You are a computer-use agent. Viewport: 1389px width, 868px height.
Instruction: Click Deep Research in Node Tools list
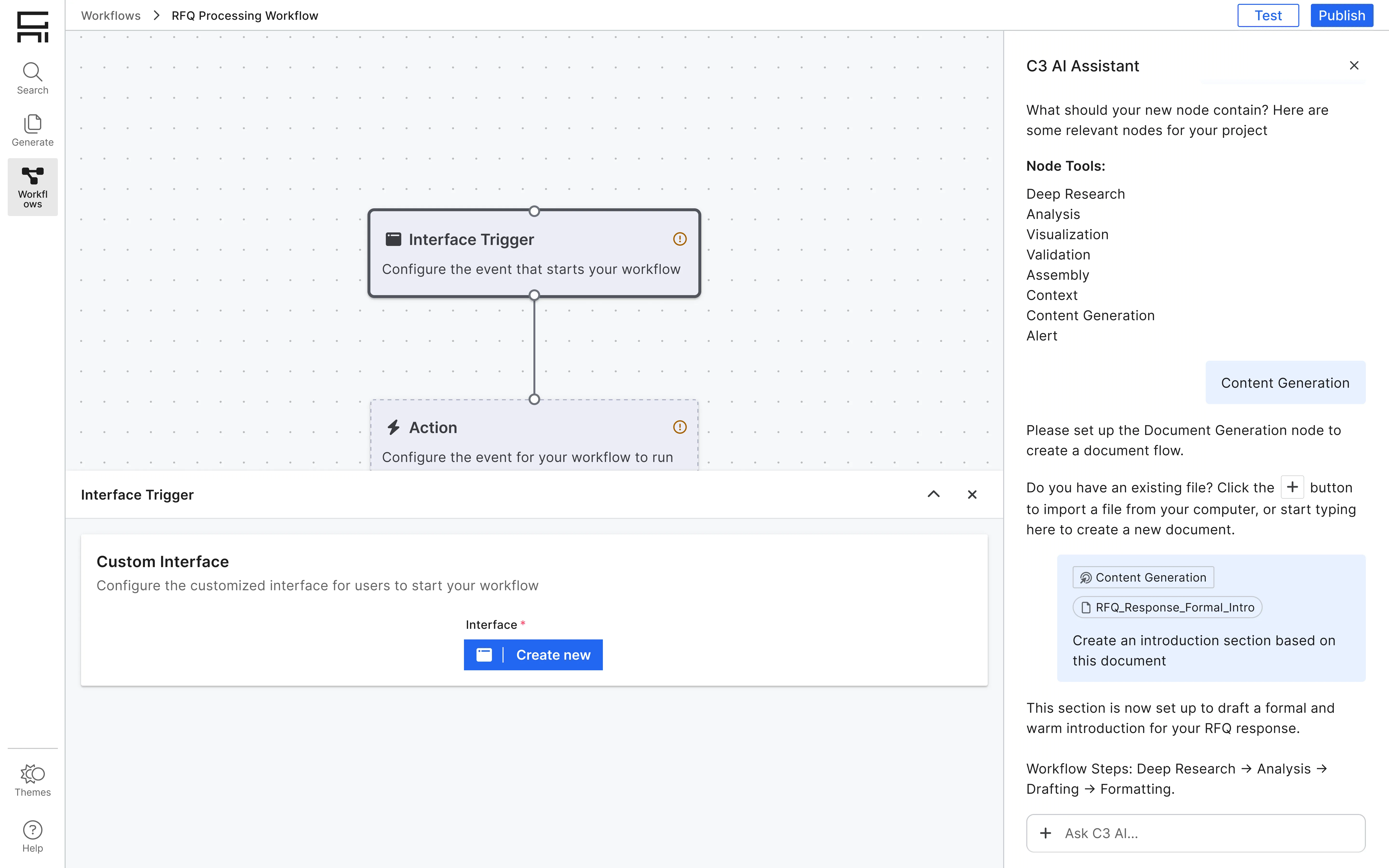click(x=1075, y=194)
